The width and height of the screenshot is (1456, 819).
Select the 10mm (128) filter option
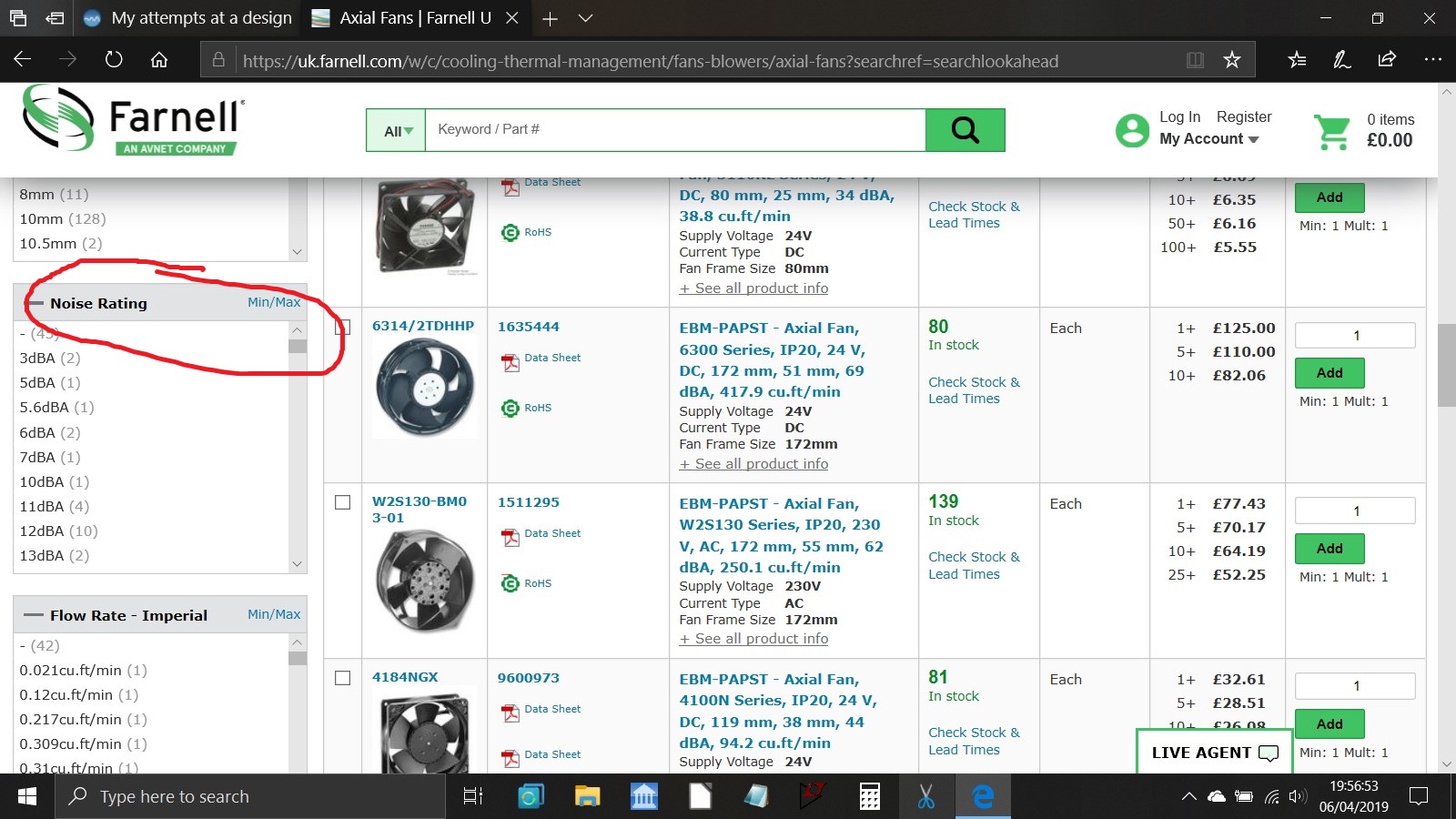(x=63, y=219)
